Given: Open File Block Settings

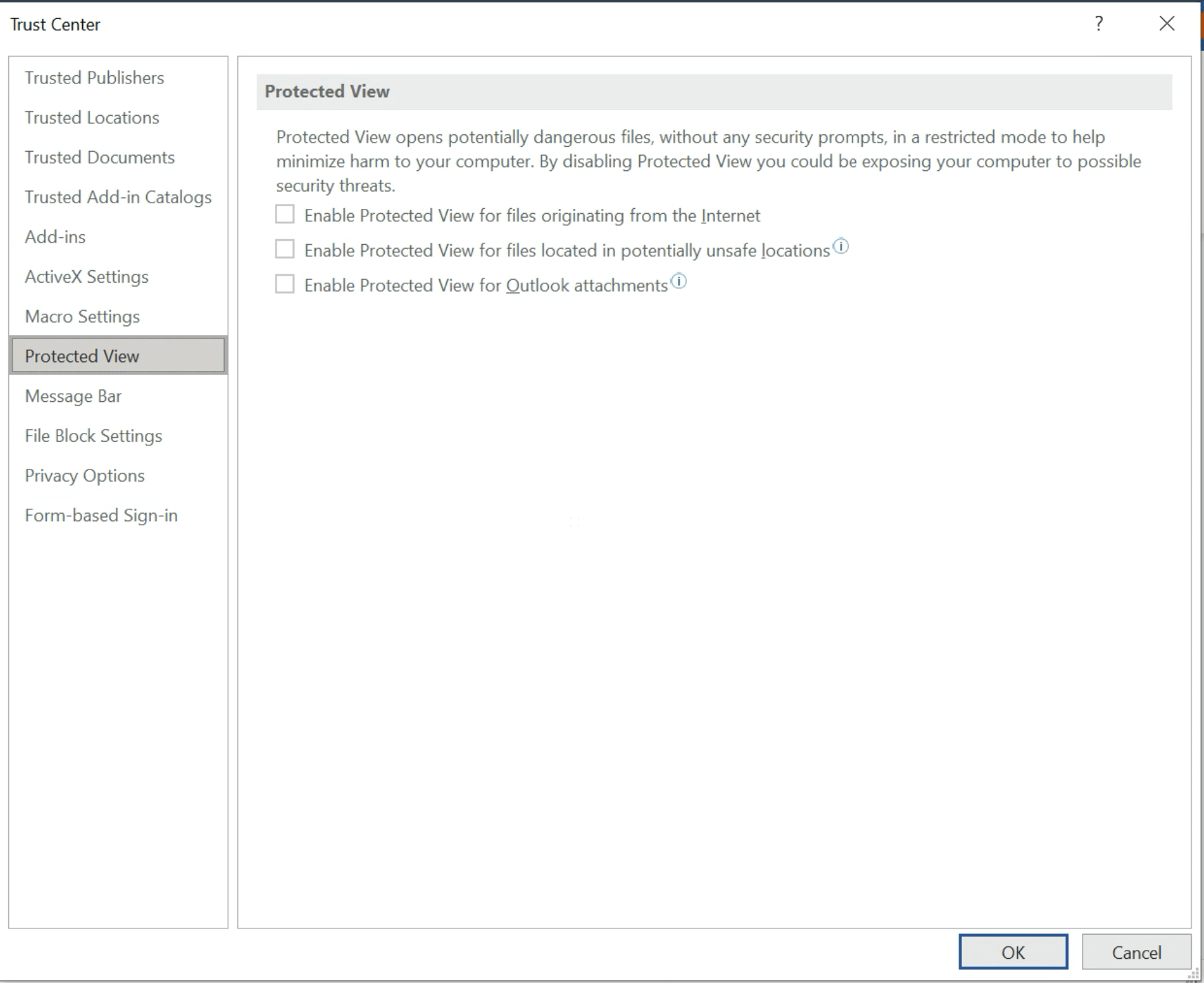Looking at the screenshot, I should click(x=118, y=436).
